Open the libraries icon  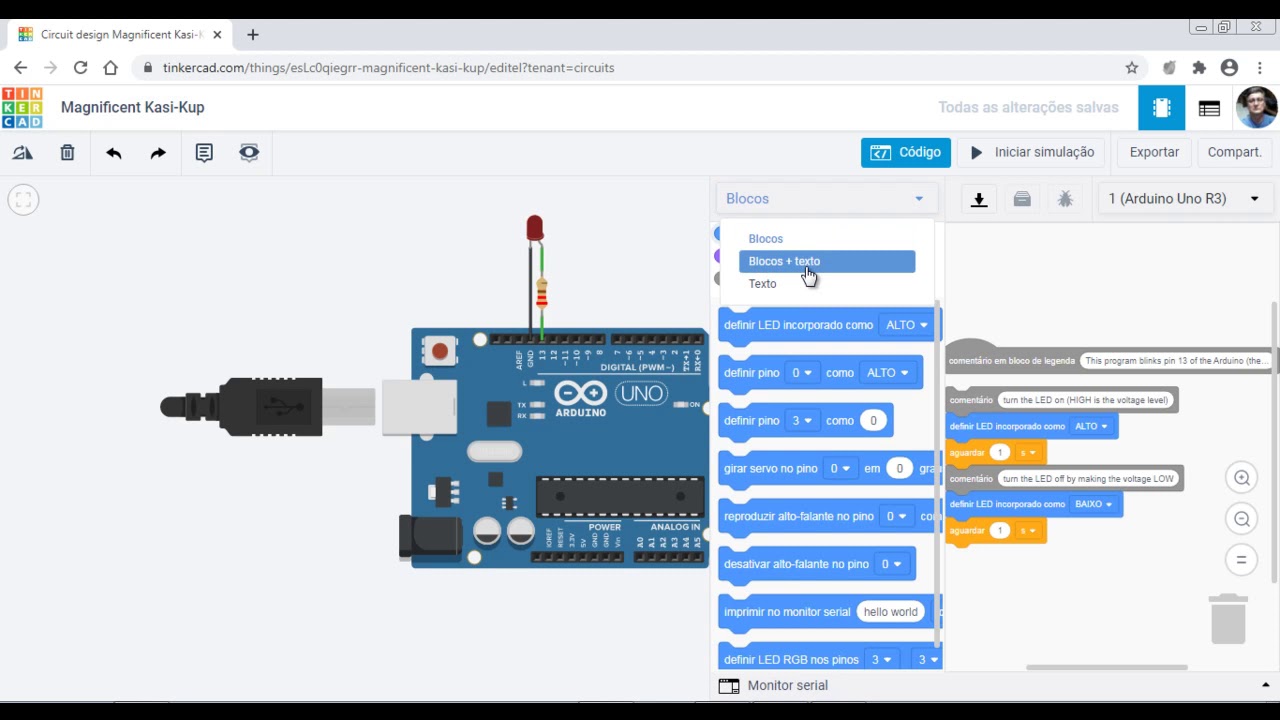pos(1022,199)
